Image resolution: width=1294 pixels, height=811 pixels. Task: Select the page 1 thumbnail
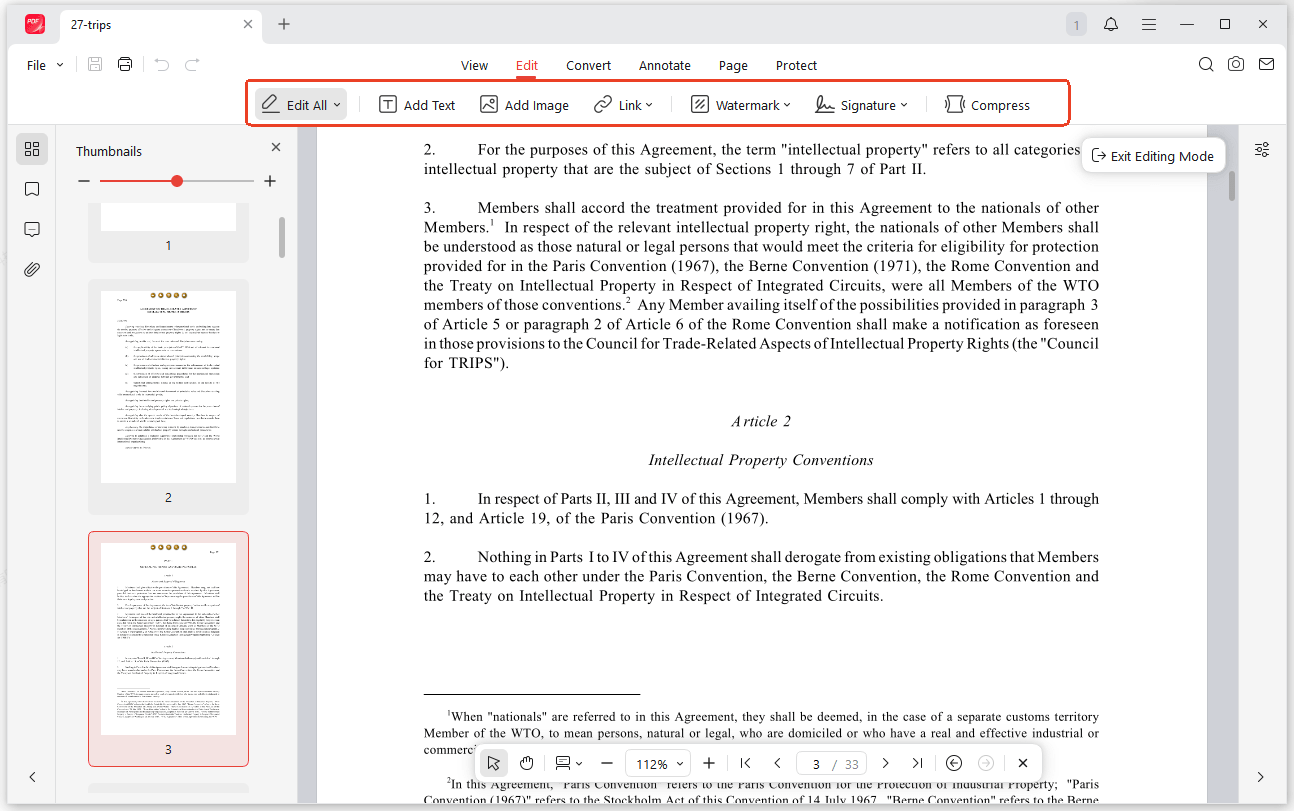pos(168,216)
